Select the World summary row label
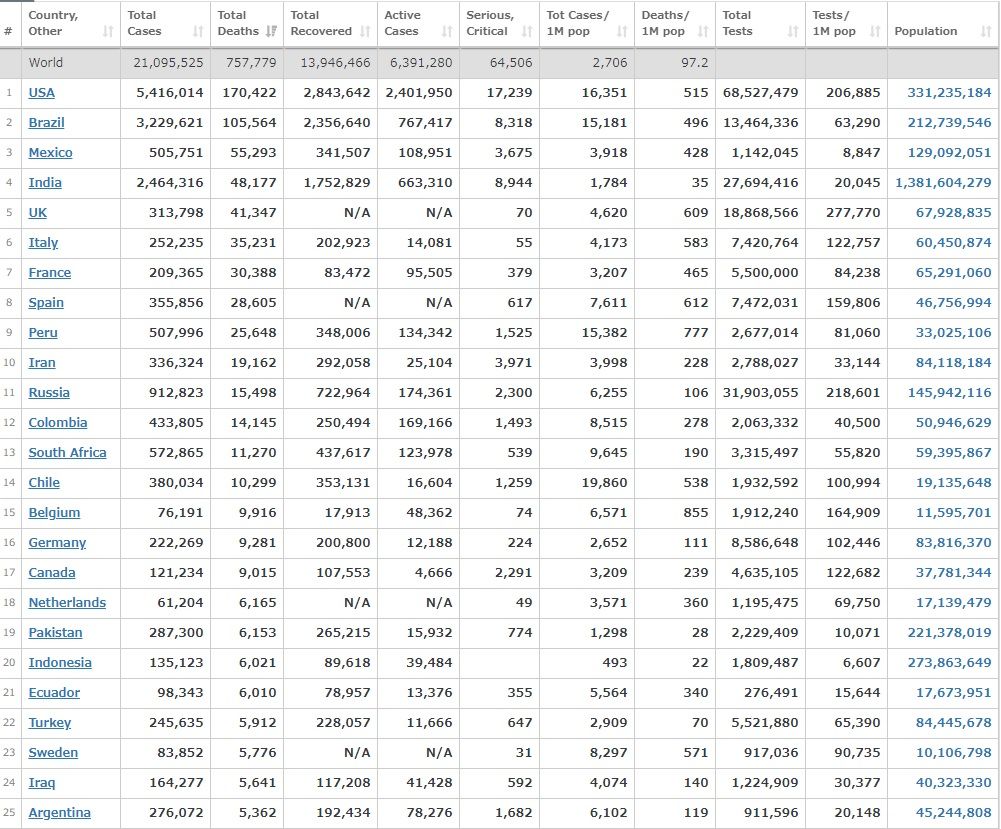The image size is (1001, 829). (x=46, y=63)
